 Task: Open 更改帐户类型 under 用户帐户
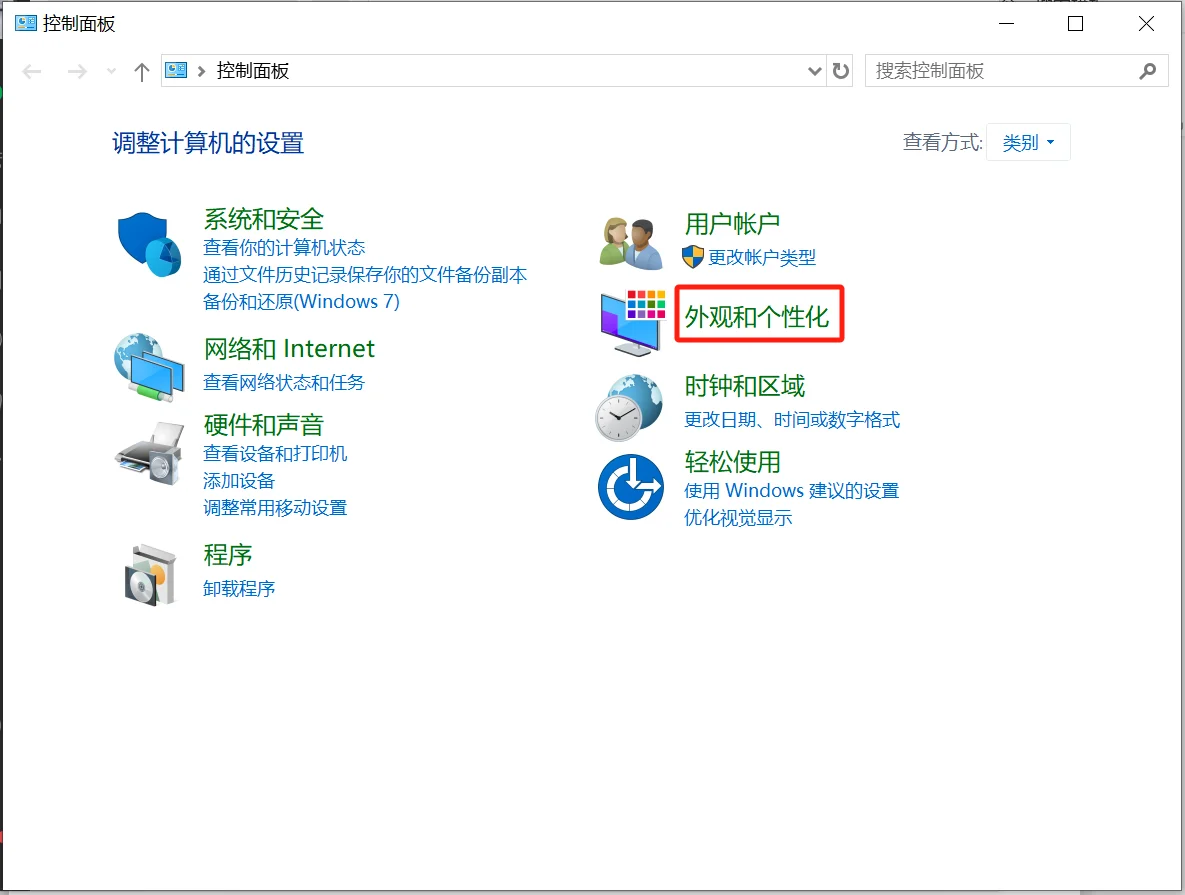click(x=763, y=257)
